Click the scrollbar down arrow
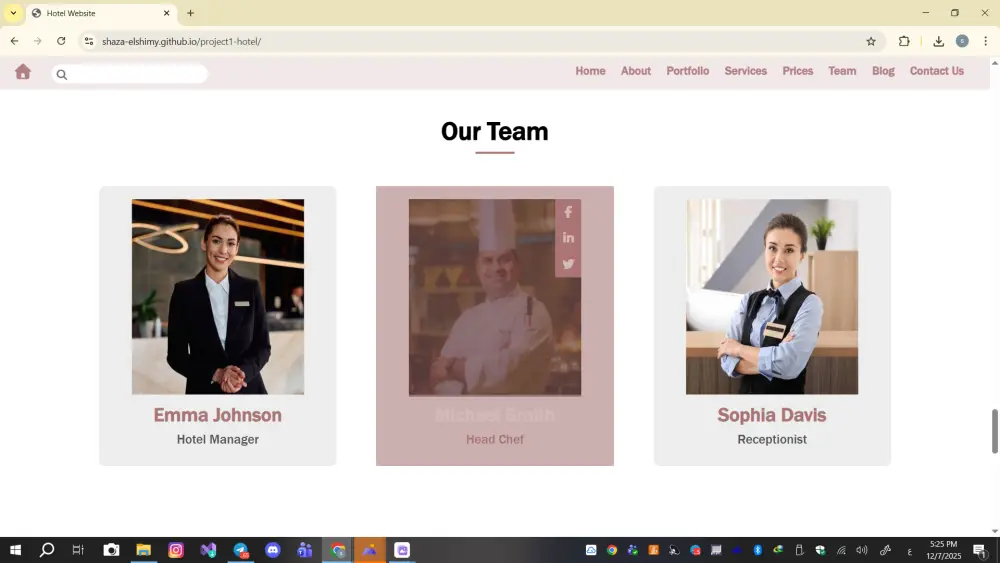 [x=994, y=531]
